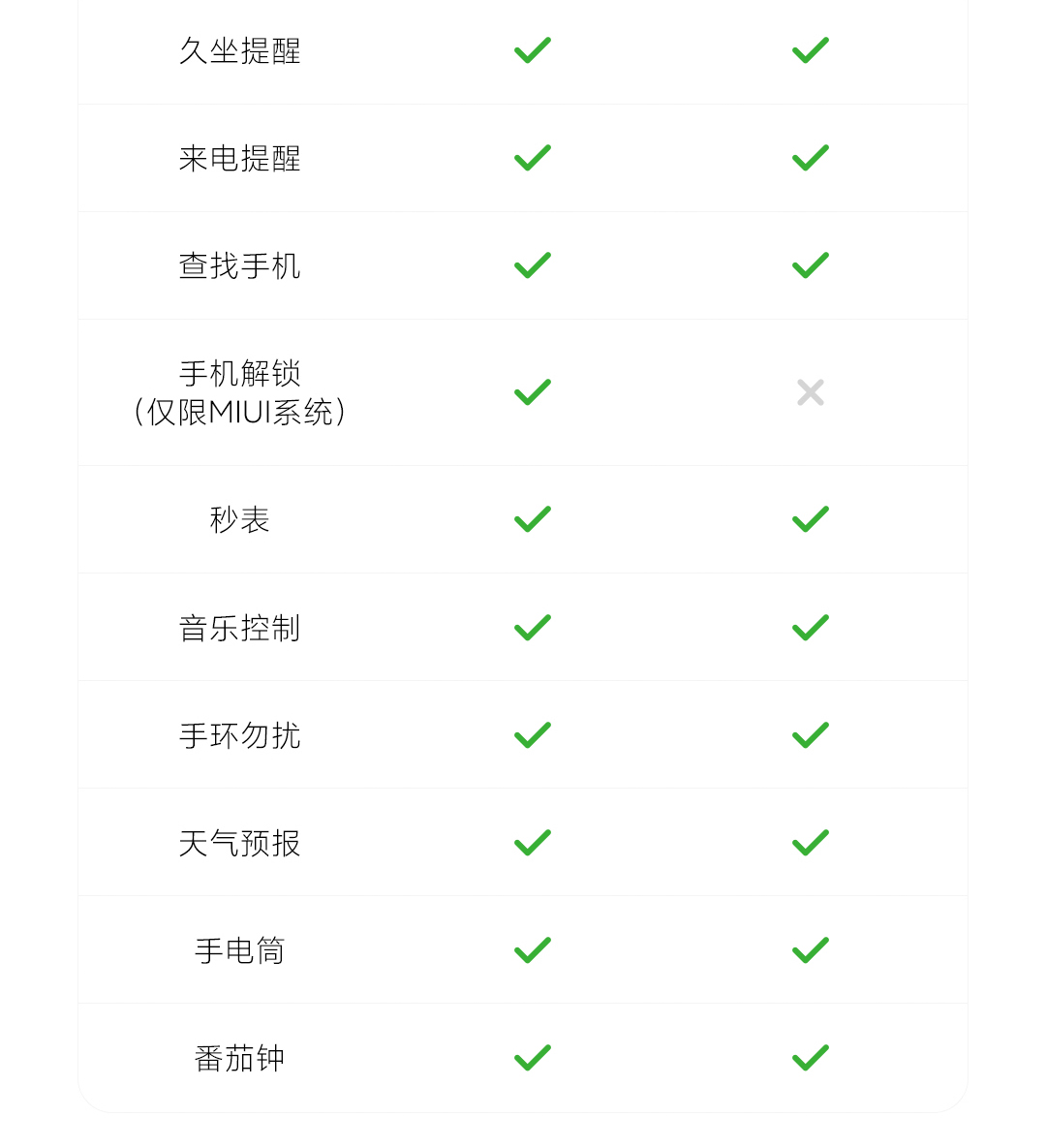Click the gray X icon for 手机解锁
The width and height of the screenshot is (1046, 1148).
tap(810, 392)
